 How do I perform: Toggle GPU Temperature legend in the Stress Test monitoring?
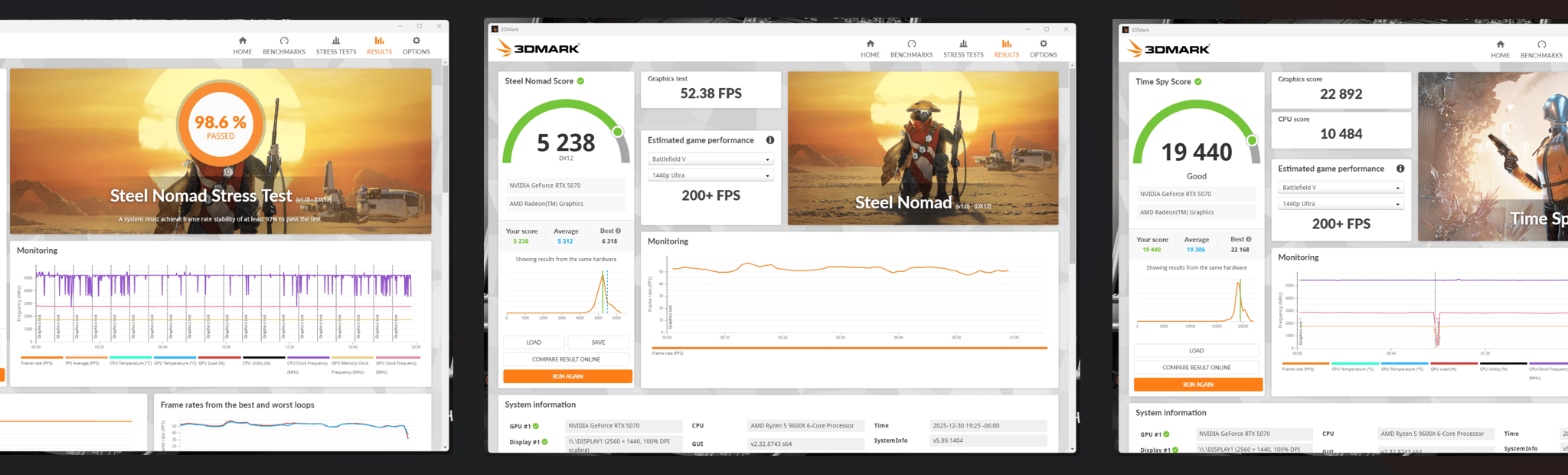pos(175,361)
